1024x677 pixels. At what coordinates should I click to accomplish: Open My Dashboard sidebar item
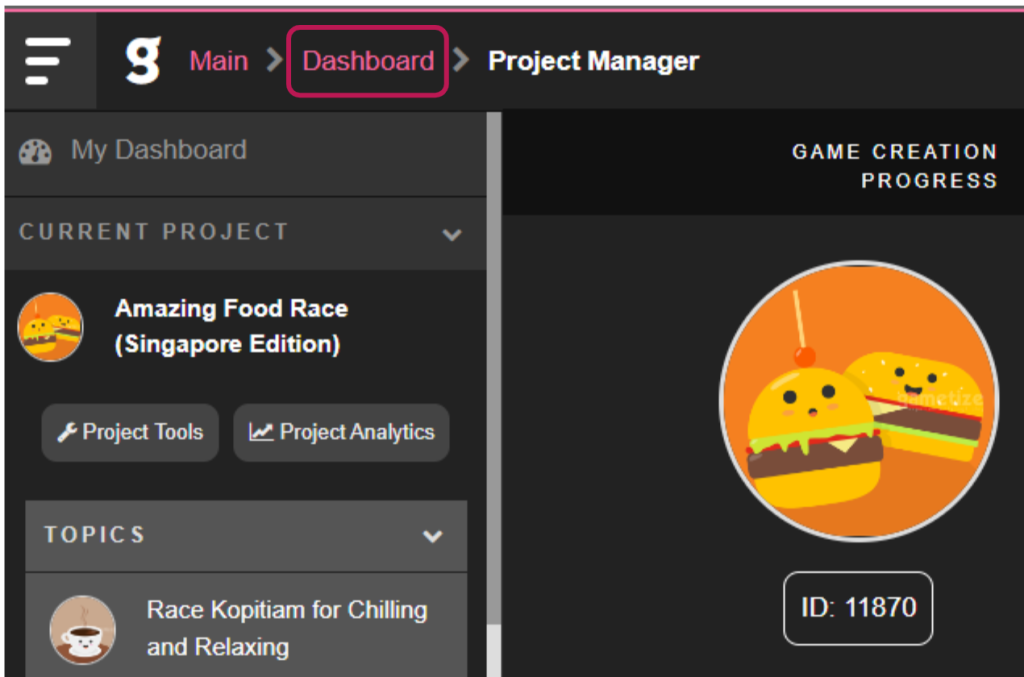pyautogui.click(x=246, y=151)
